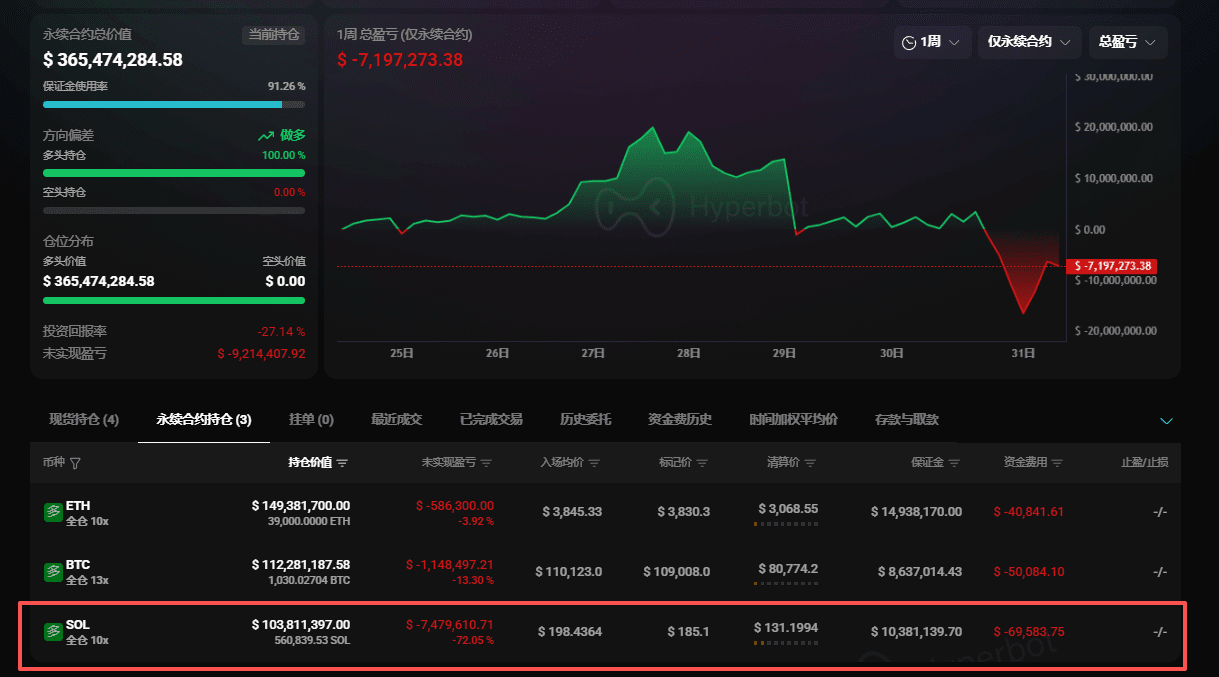1219x677 pixels.
Task: Click the red -7,197,273.38 chart price label
Action: point(1111,266)
